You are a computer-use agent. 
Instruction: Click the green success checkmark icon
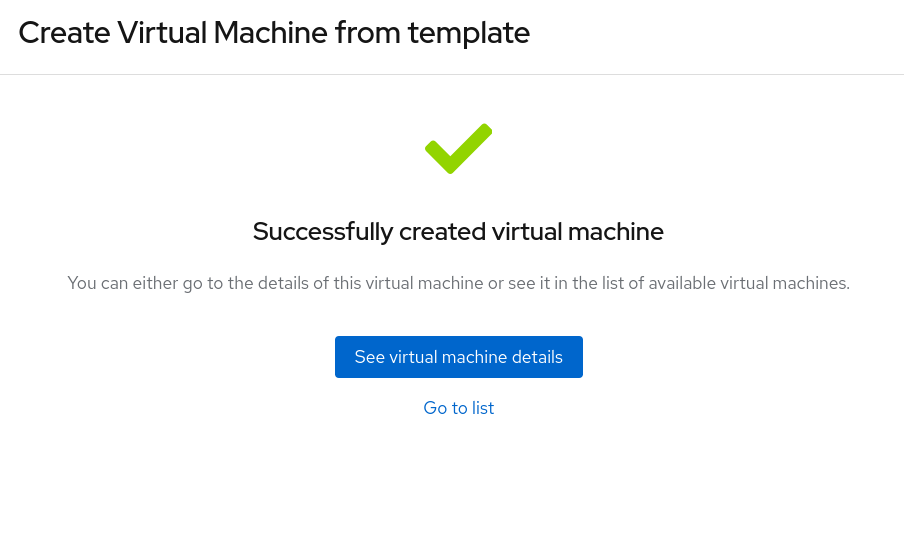(x=458, y=148)
